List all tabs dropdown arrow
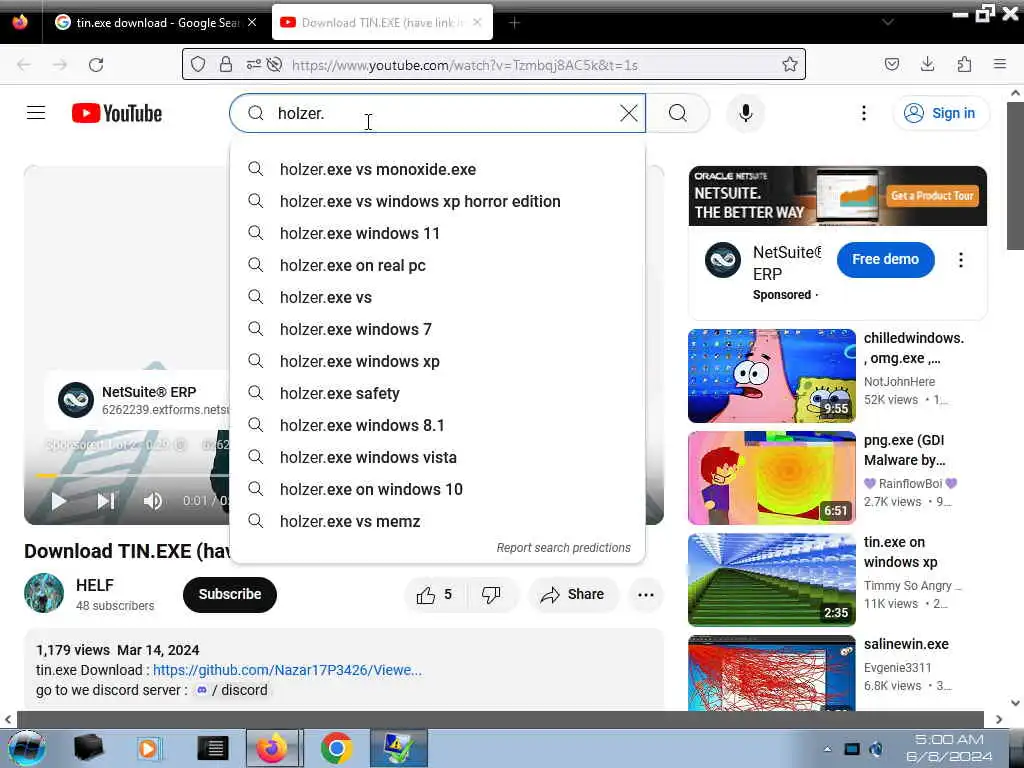 [888, 22]
